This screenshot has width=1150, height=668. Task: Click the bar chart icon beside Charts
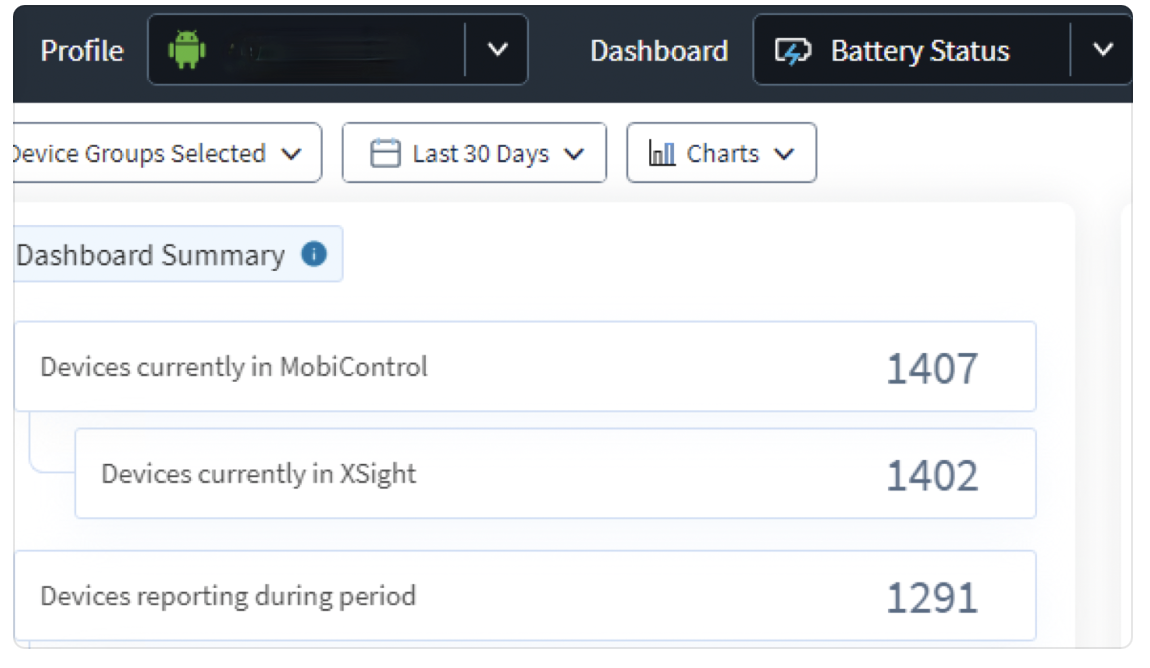[x=662, y=154]
